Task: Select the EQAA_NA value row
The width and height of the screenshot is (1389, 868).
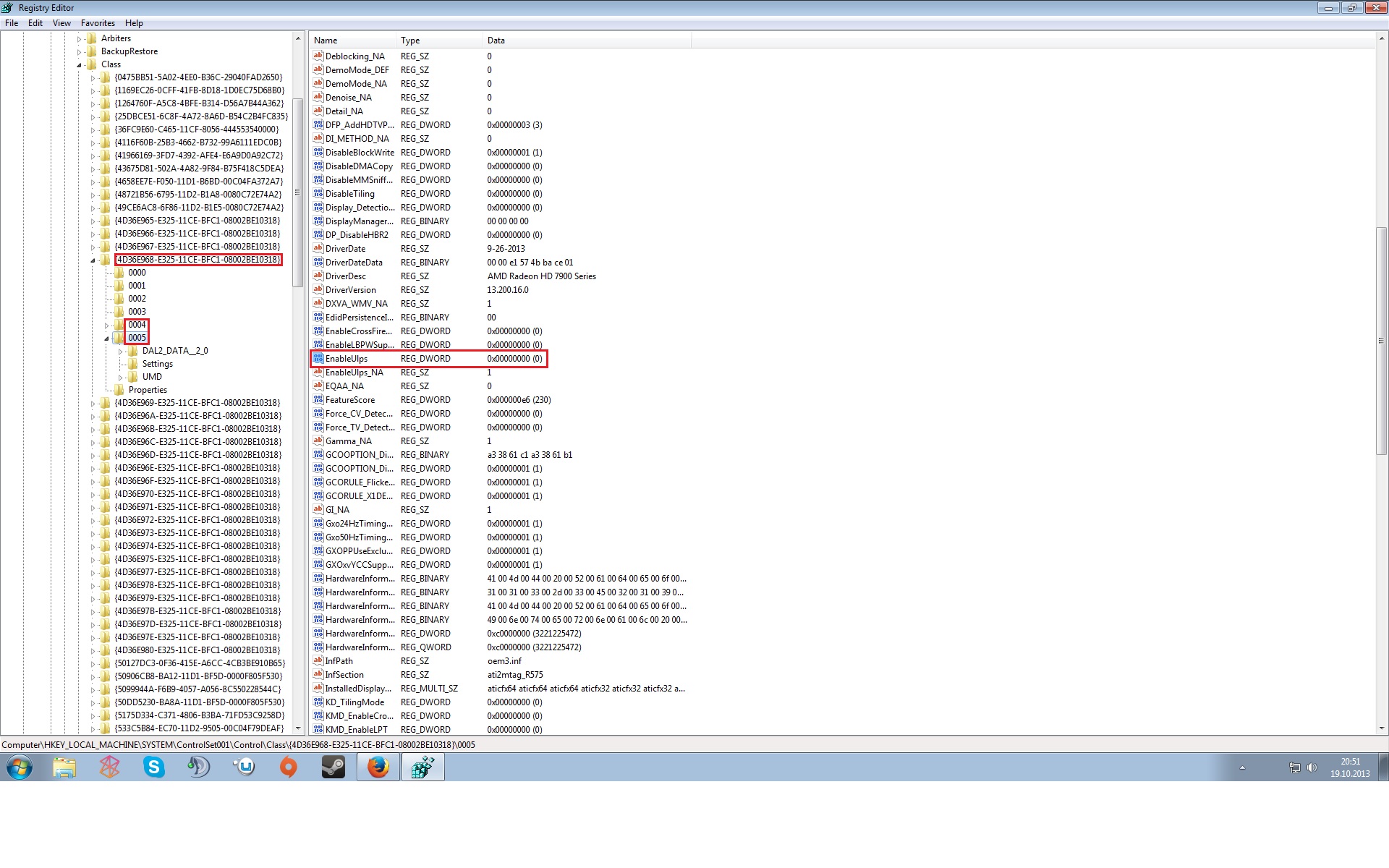Action: tap(501, 386)
